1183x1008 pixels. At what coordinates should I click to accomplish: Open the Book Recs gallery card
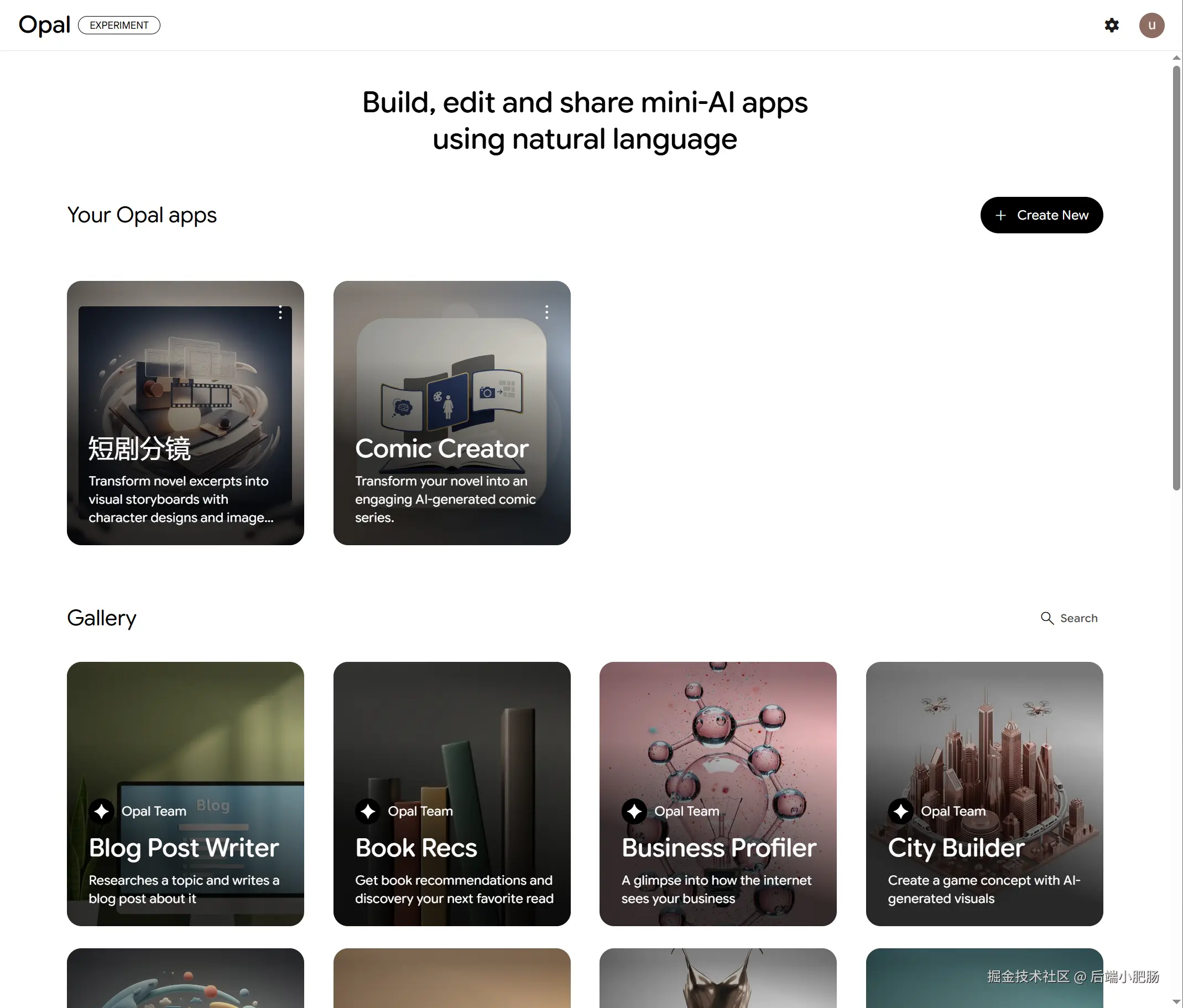[x=451, y=793]
